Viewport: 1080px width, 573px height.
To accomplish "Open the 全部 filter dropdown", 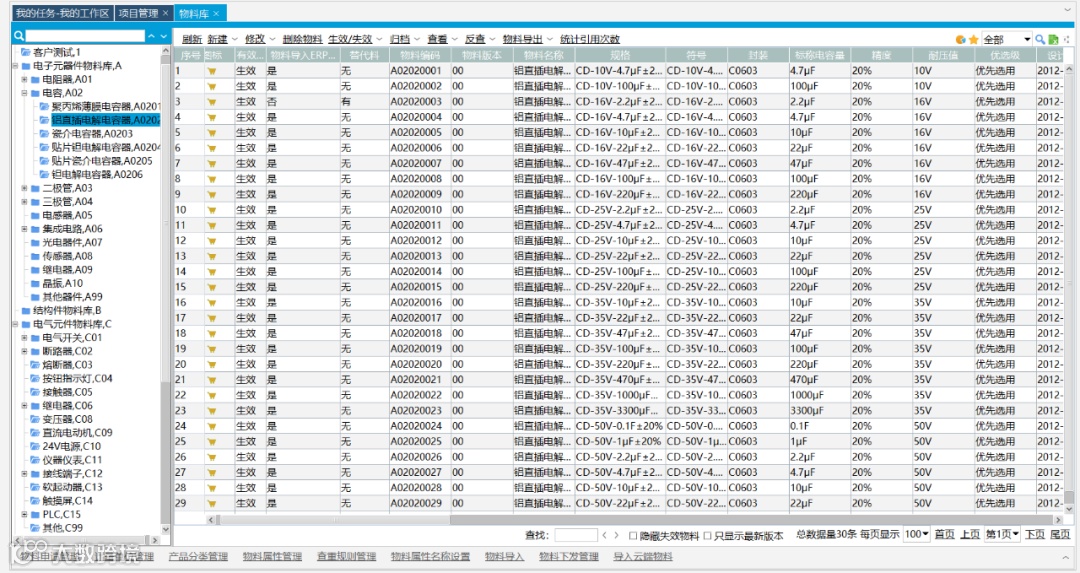I will pos(1027,40).
